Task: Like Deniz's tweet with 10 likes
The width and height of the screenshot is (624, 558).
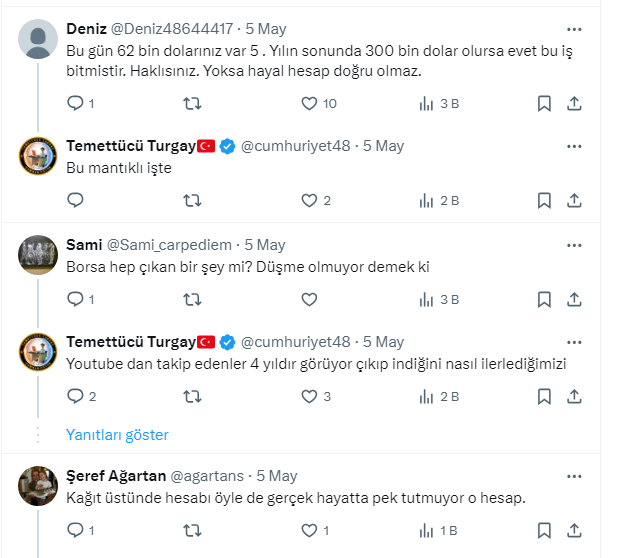Action: (309, 103)
